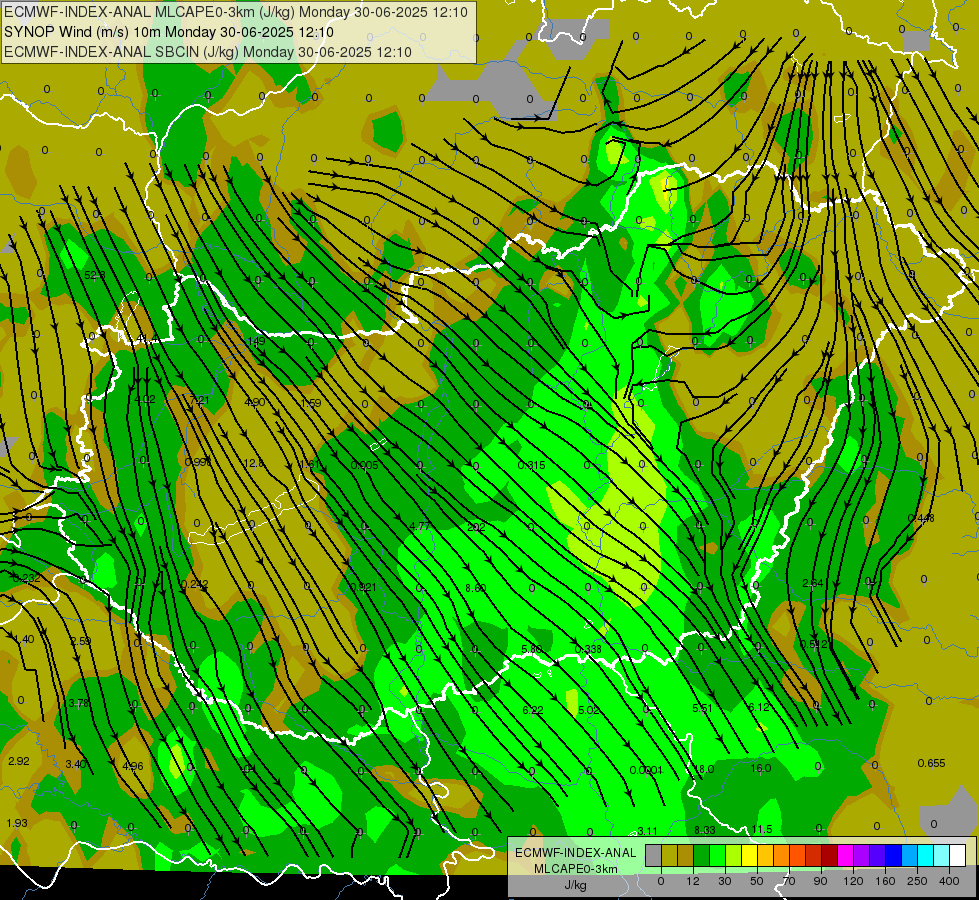Click the map value 2.92
This screenshot has width=979, height=900.
[18, 761]
